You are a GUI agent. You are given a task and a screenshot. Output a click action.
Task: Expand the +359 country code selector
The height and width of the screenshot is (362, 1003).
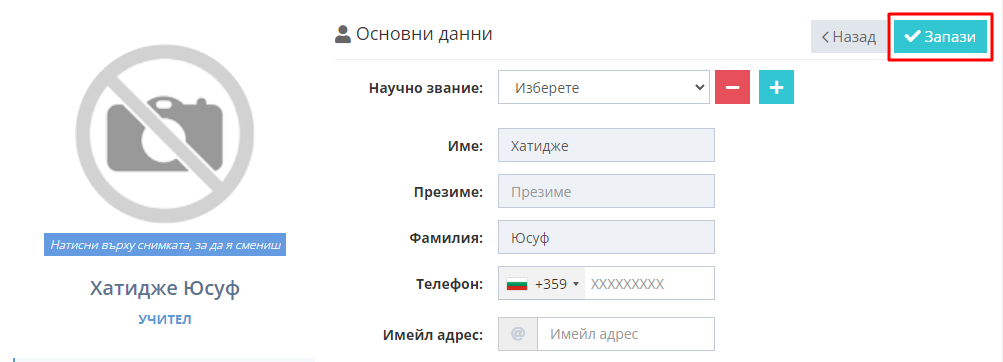click(x=542, y=283)
